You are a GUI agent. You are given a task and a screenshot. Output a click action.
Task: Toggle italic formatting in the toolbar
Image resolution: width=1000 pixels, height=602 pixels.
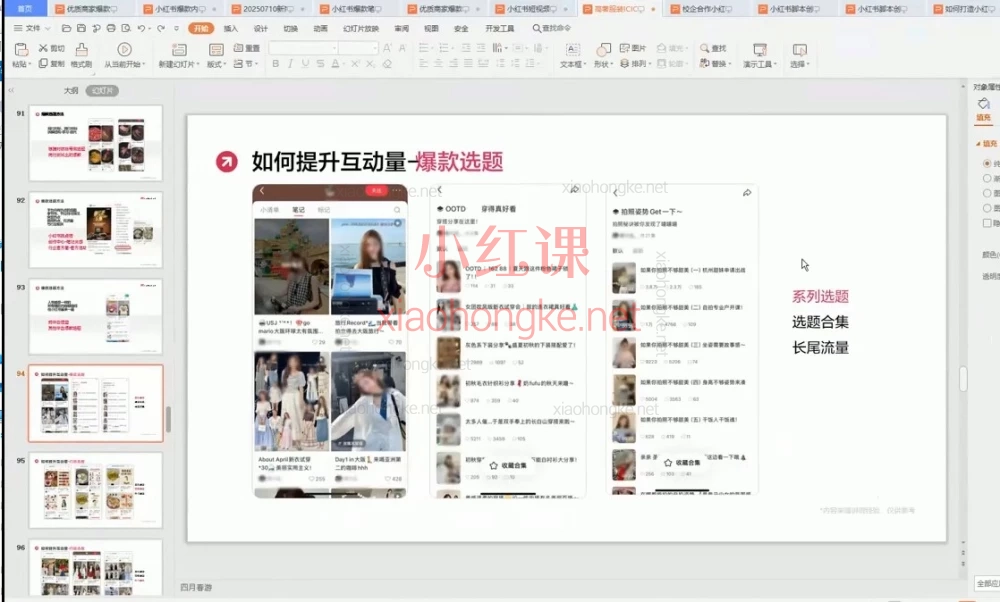[x=289, y=62]
